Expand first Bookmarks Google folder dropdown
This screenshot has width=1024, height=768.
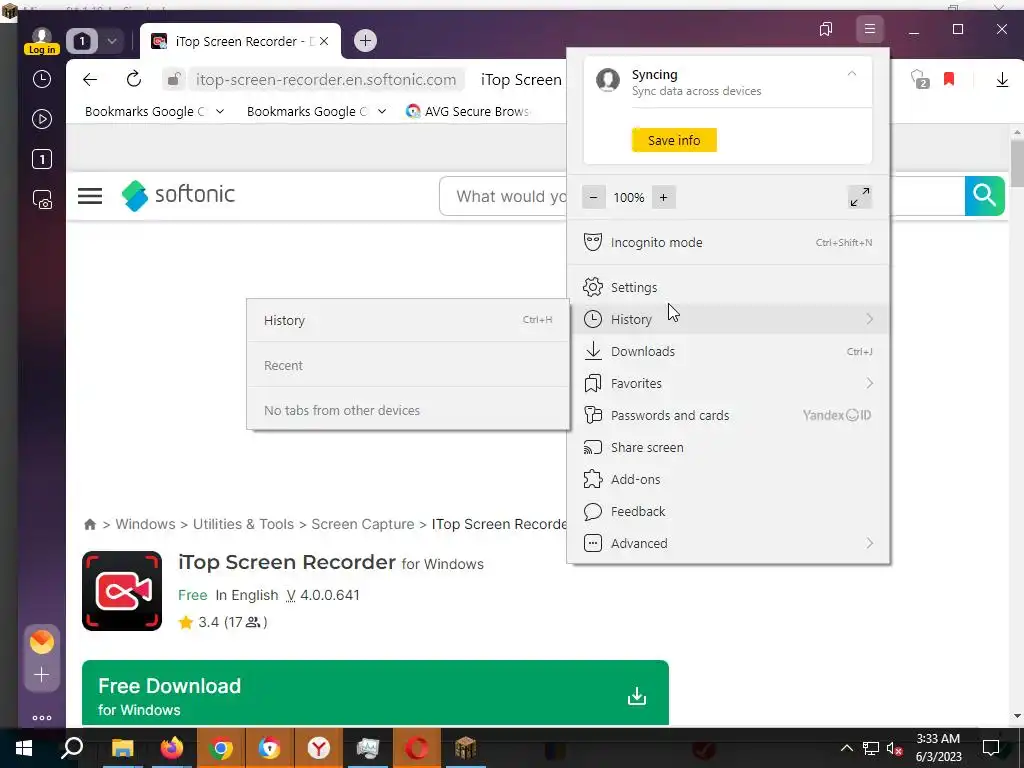[x=220, y=112]
